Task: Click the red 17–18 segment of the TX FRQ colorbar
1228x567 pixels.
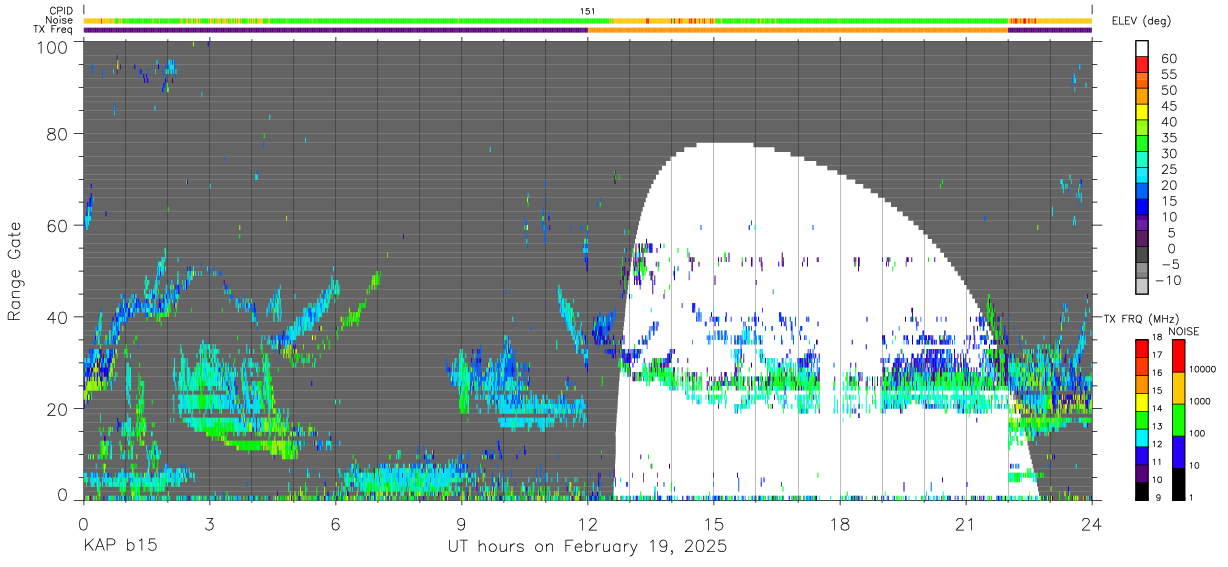Action: (x=1142, y=348)
